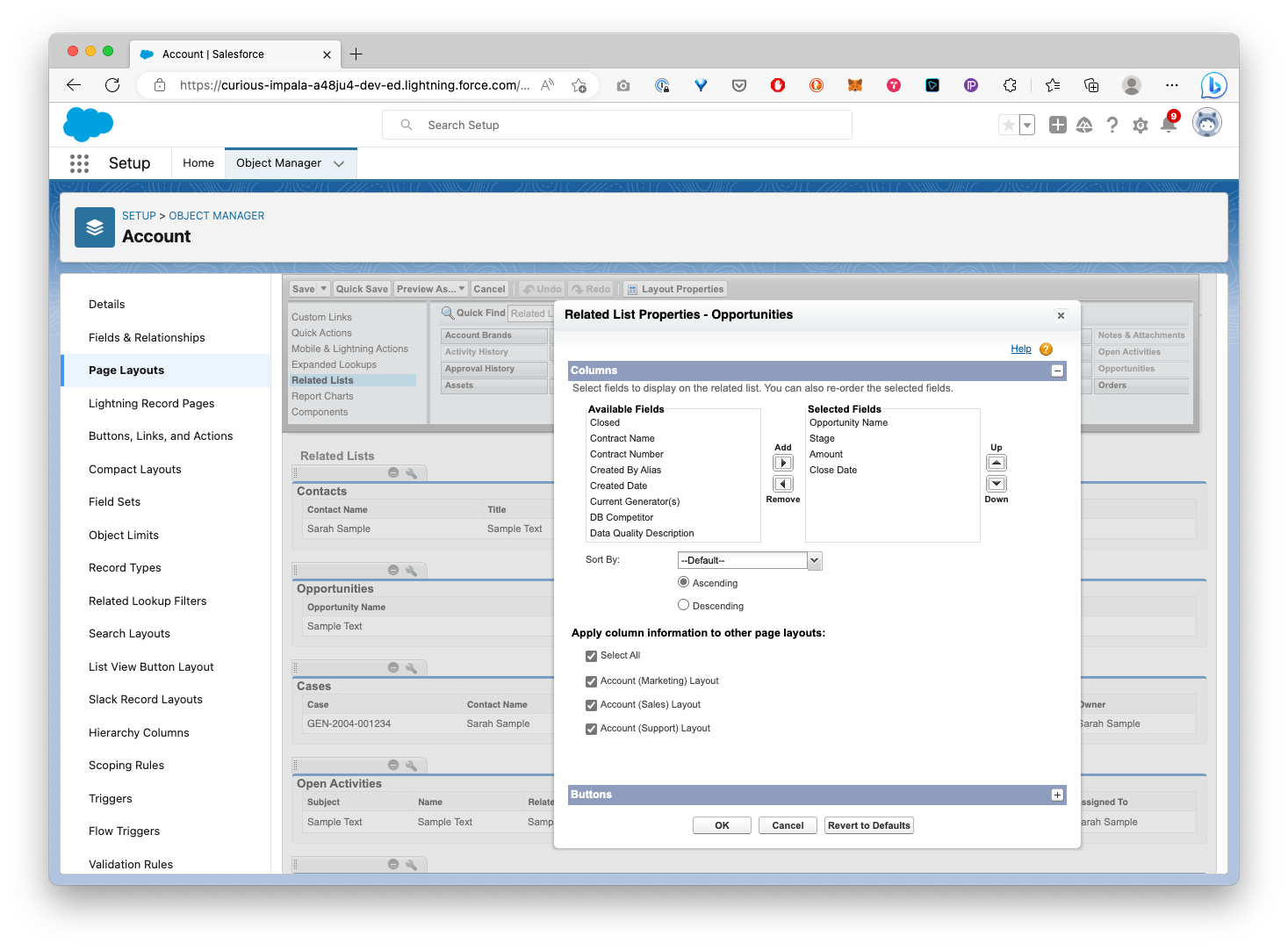Select Amount in Selected Fields
The height and width of the screenshot is (950, 1288).
point(826,455)
